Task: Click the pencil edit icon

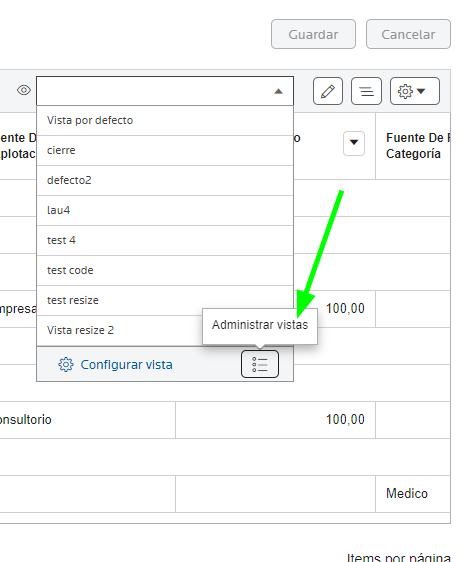Action: [328, 91]
